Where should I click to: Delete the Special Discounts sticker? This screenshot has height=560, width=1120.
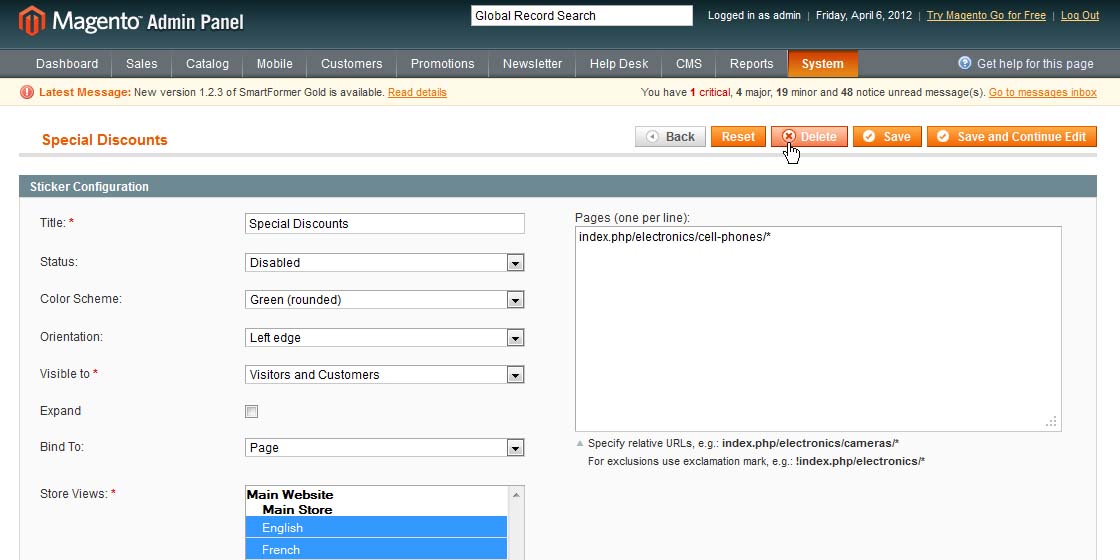809,137
